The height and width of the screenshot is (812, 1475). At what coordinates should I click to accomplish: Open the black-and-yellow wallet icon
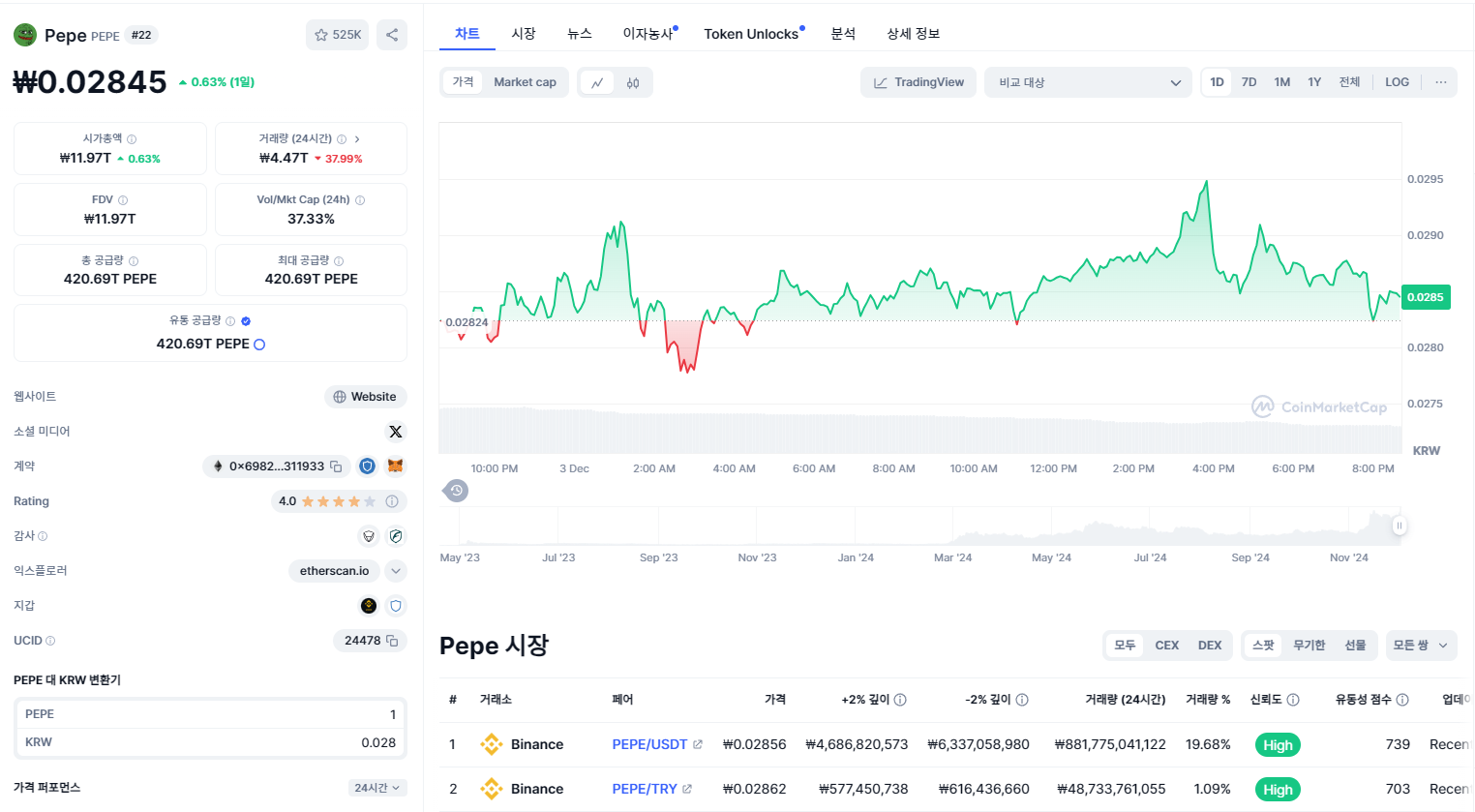(368, 606)
